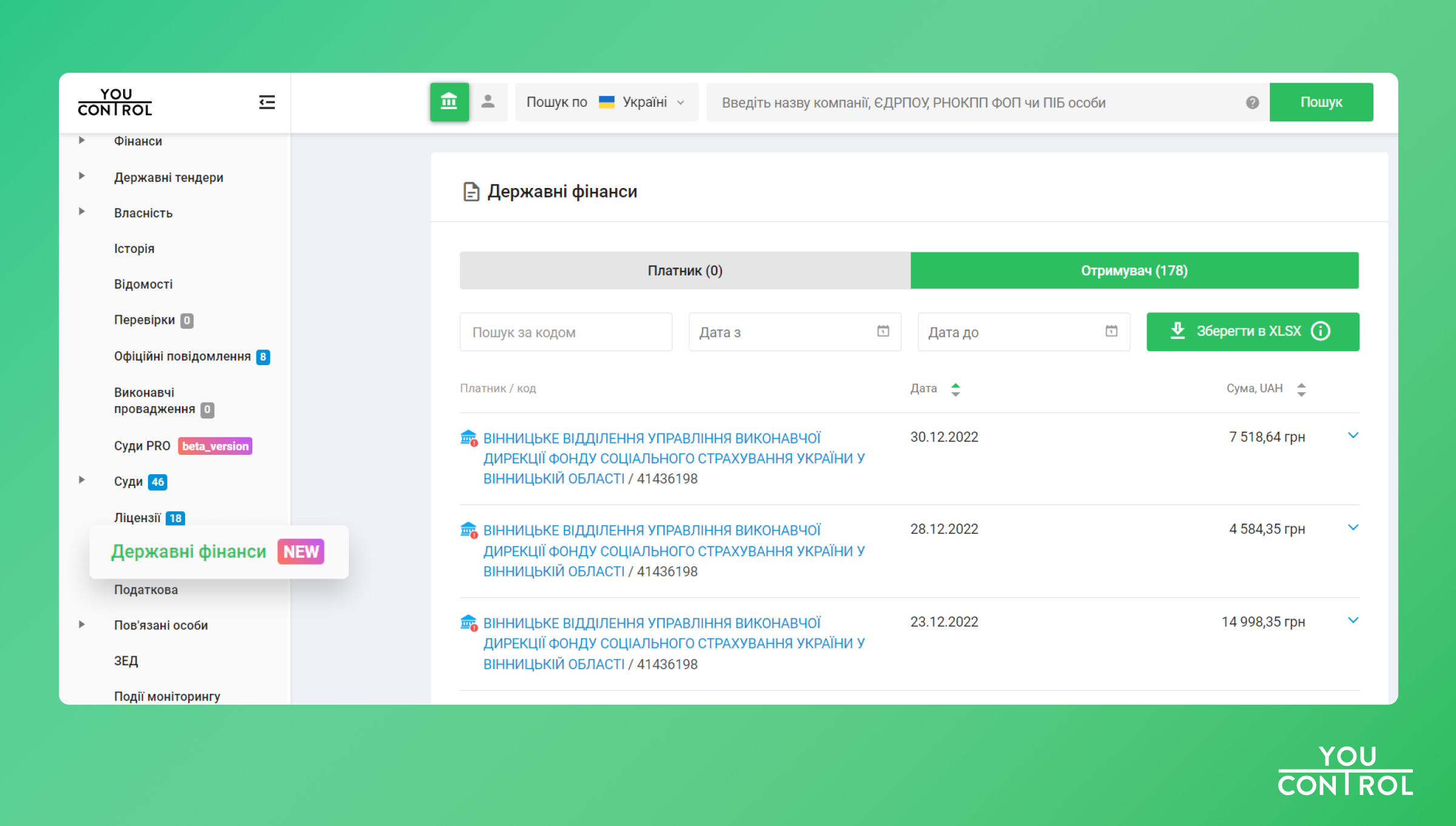1456x826 pixels.
Task: Open calendar icon in Дата з field
Action: 883,331
